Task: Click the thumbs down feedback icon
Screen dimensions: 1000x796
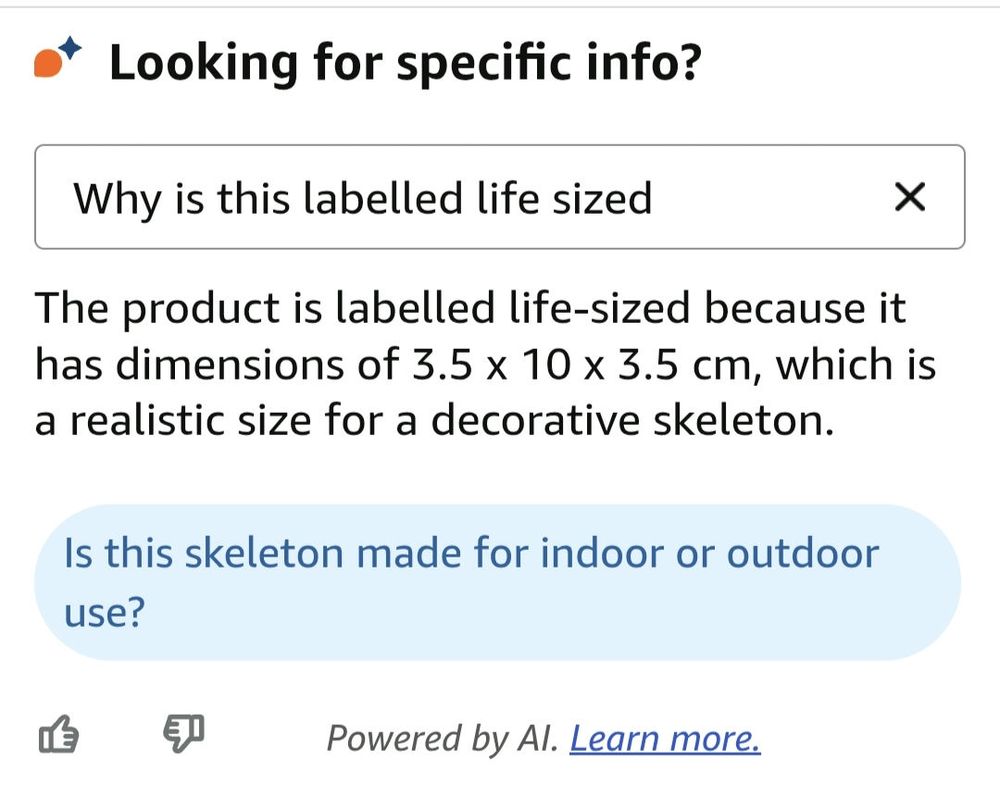Action: click(x=183, y=733)
